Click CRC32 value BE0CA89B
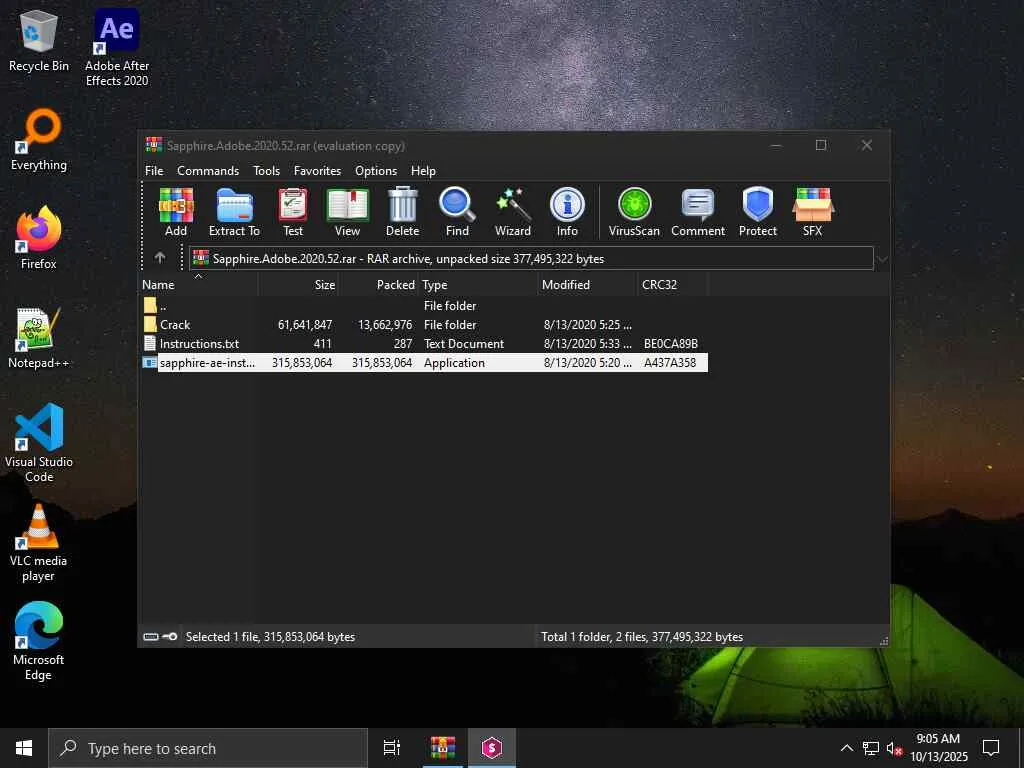The width and height of the screenshot is (1024, 768). pos(671,344)
